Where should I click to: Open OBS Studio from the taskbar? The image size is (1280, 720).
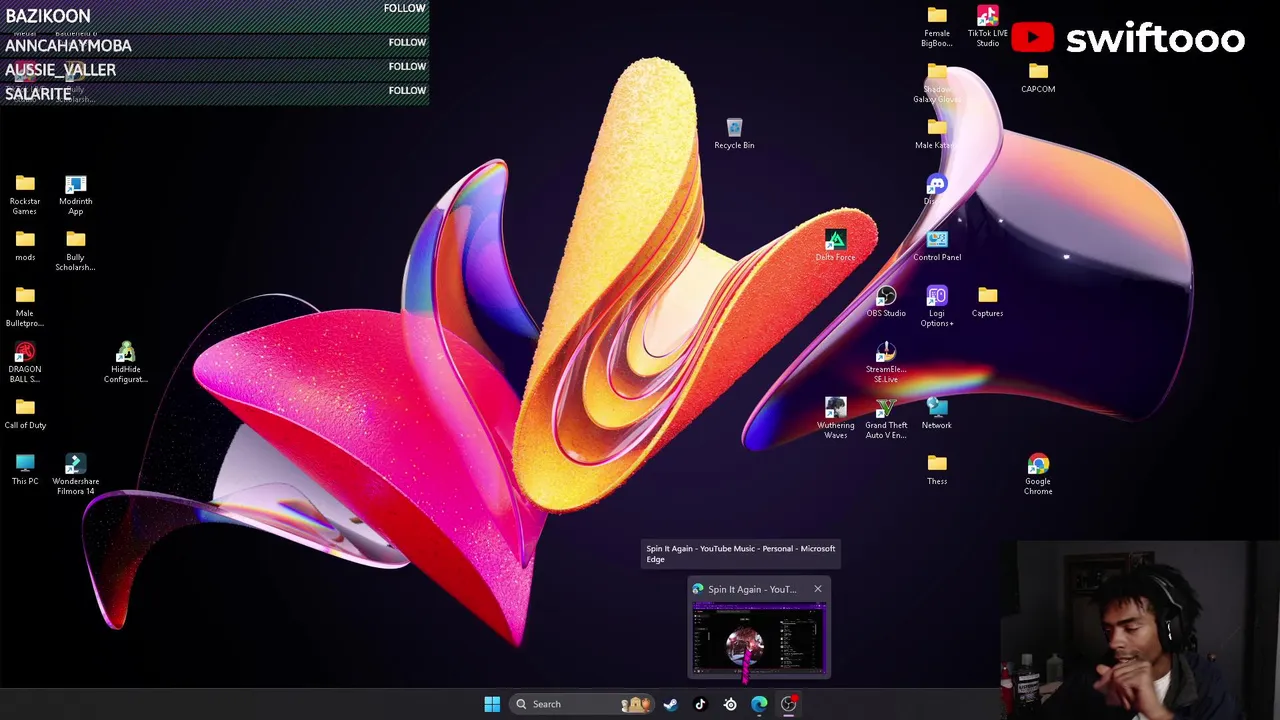[x=789, y=704]
